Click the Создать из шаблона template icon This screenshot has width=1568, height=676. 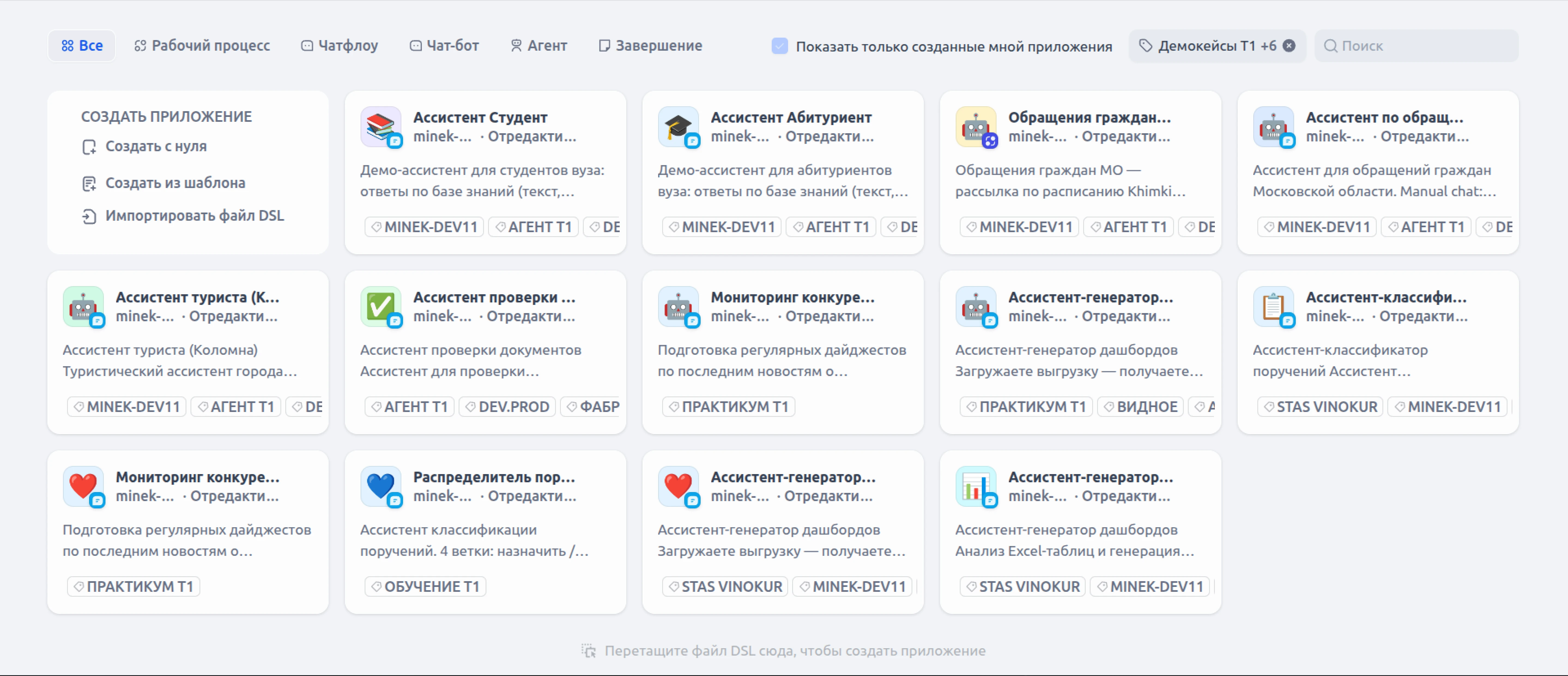pos(89,183)
